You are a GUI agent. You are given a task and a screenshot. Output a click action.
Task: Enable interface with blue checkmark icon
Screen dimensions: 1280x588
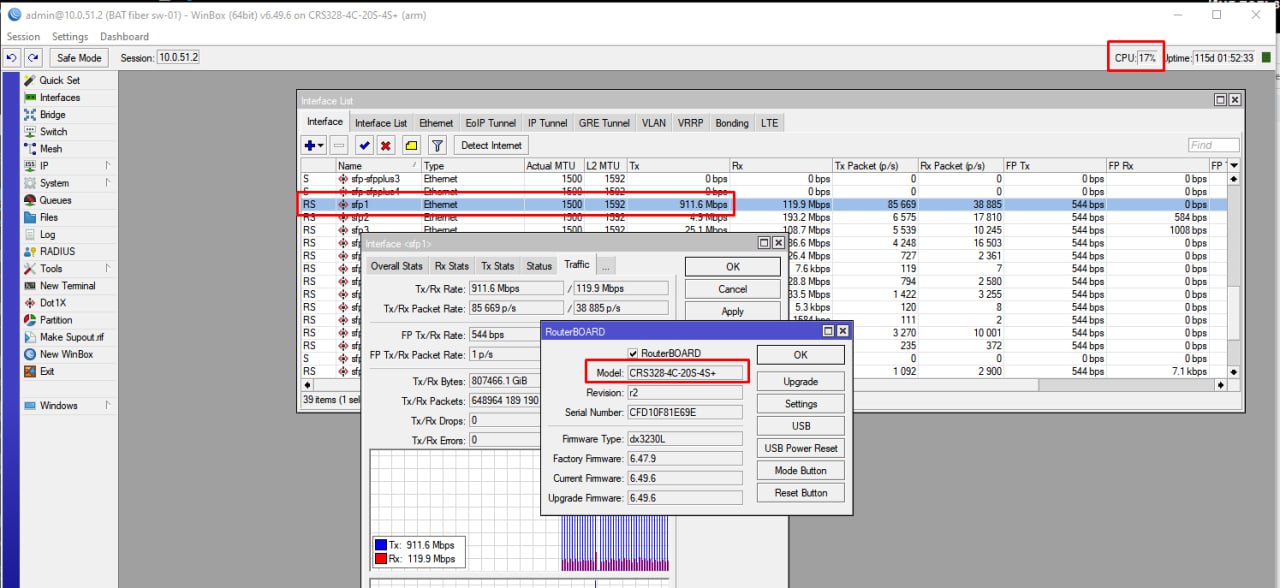coord(364,145)
